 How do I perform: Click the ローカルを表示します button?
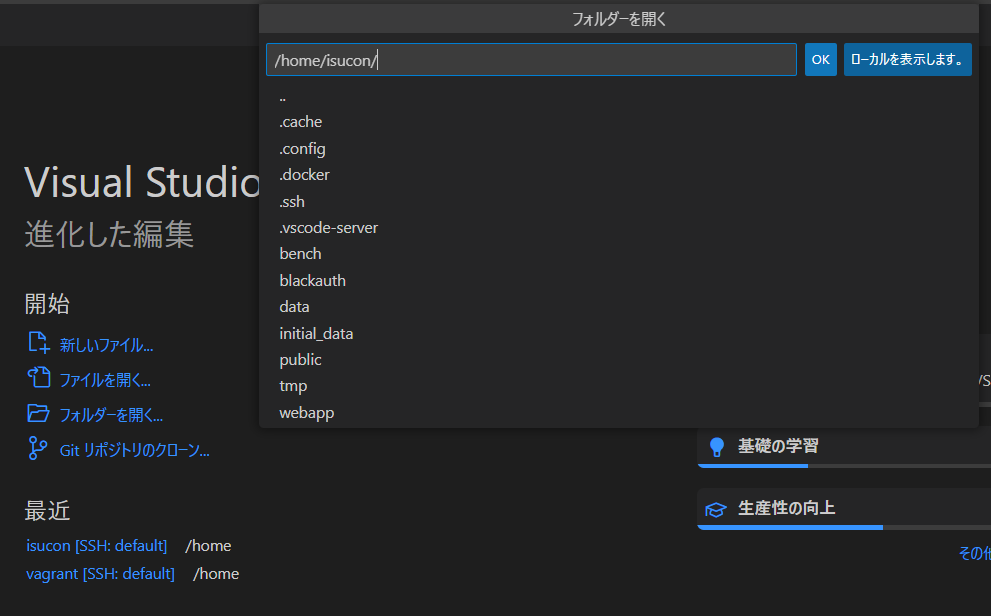(x=908, y=59)
